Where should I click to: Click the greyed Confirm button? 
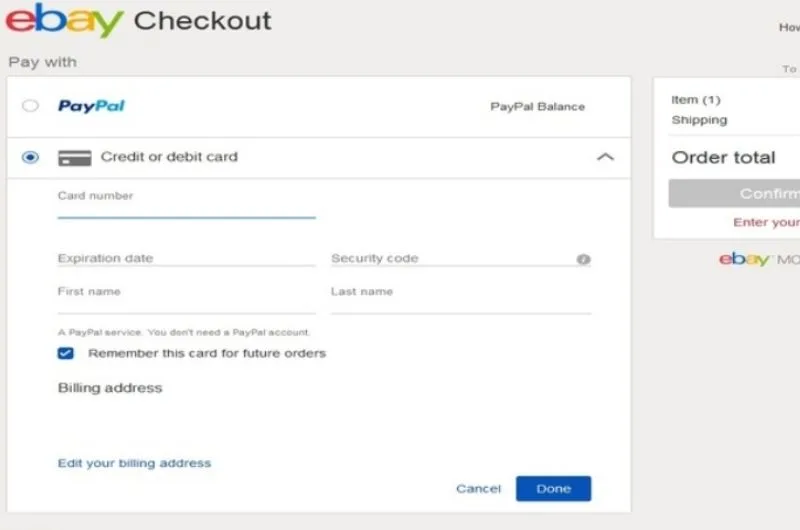[x=735, y=194]
